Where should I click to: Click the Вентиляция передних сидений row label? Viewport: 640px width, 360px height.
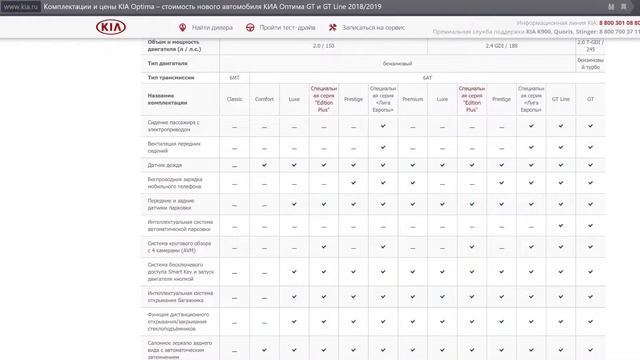(x=174, y=147)
